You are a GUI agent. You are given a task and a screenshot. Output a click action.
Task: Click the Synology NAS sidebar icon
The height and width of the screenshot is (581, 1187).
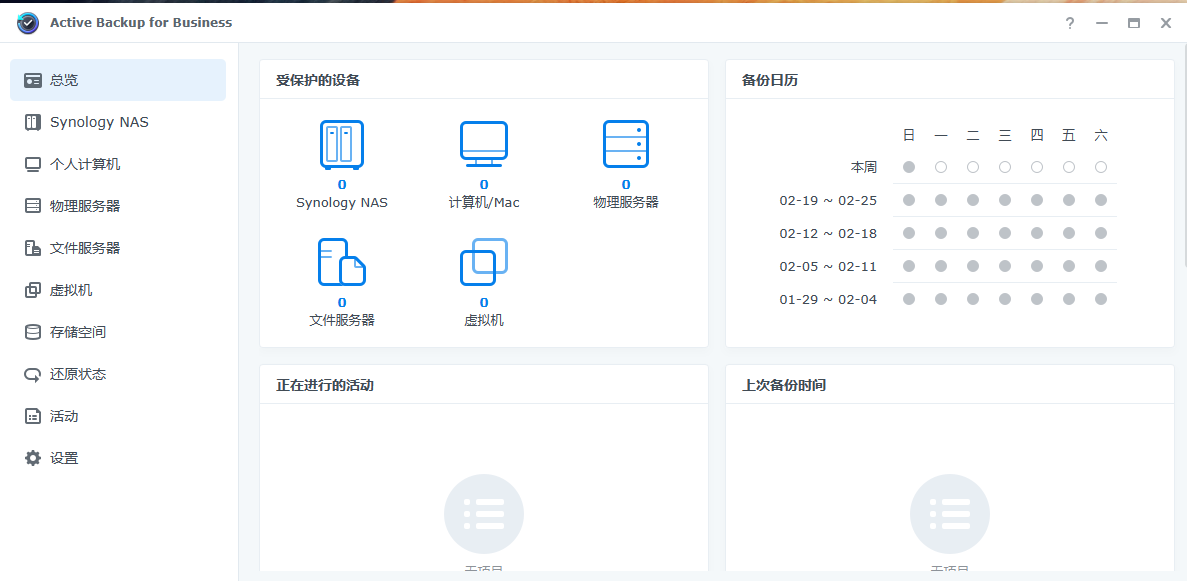tap(33, 122)
